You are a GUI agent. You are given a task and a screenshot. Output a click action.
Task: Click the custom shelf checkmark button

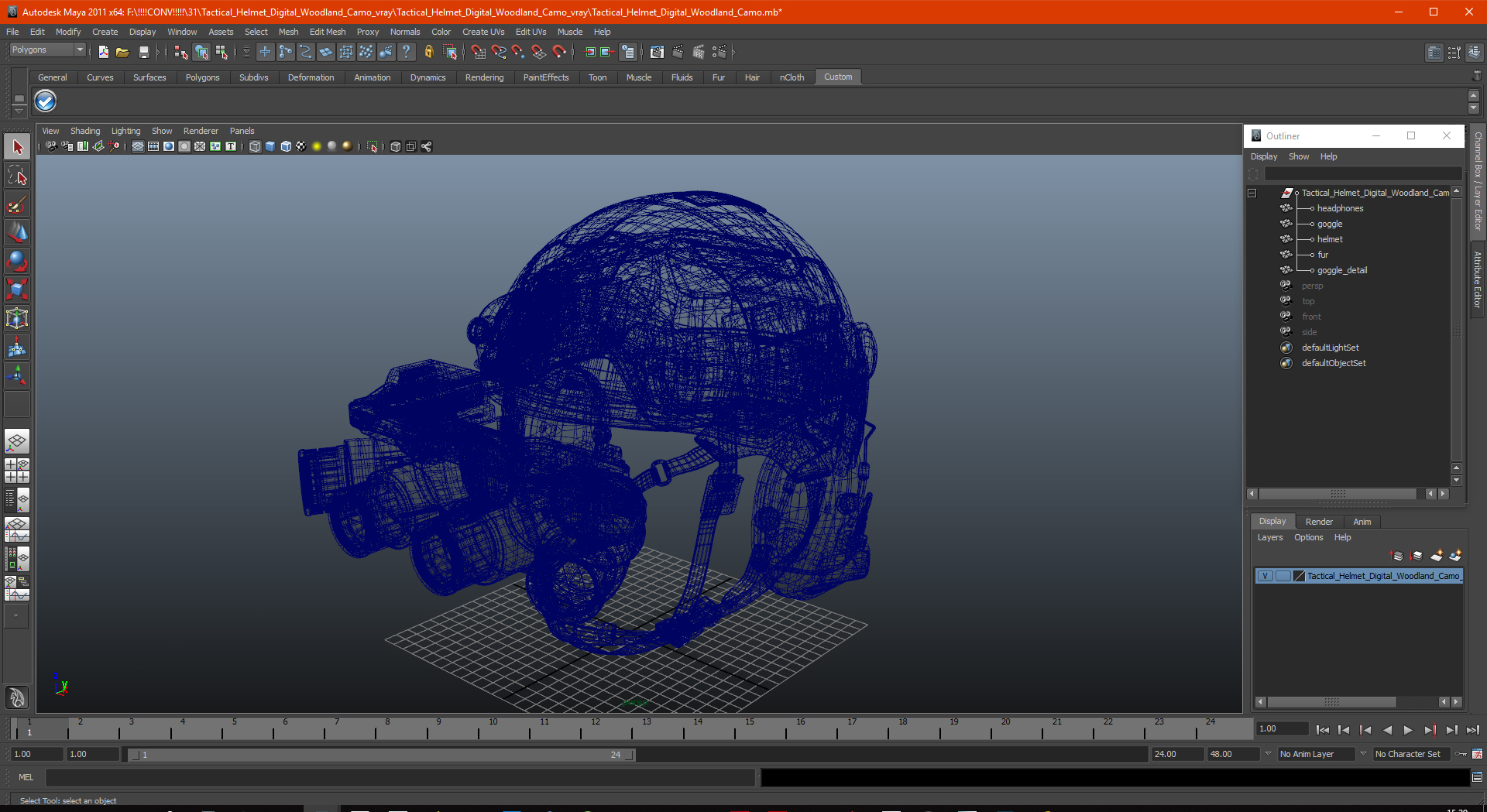pos(46,101)
